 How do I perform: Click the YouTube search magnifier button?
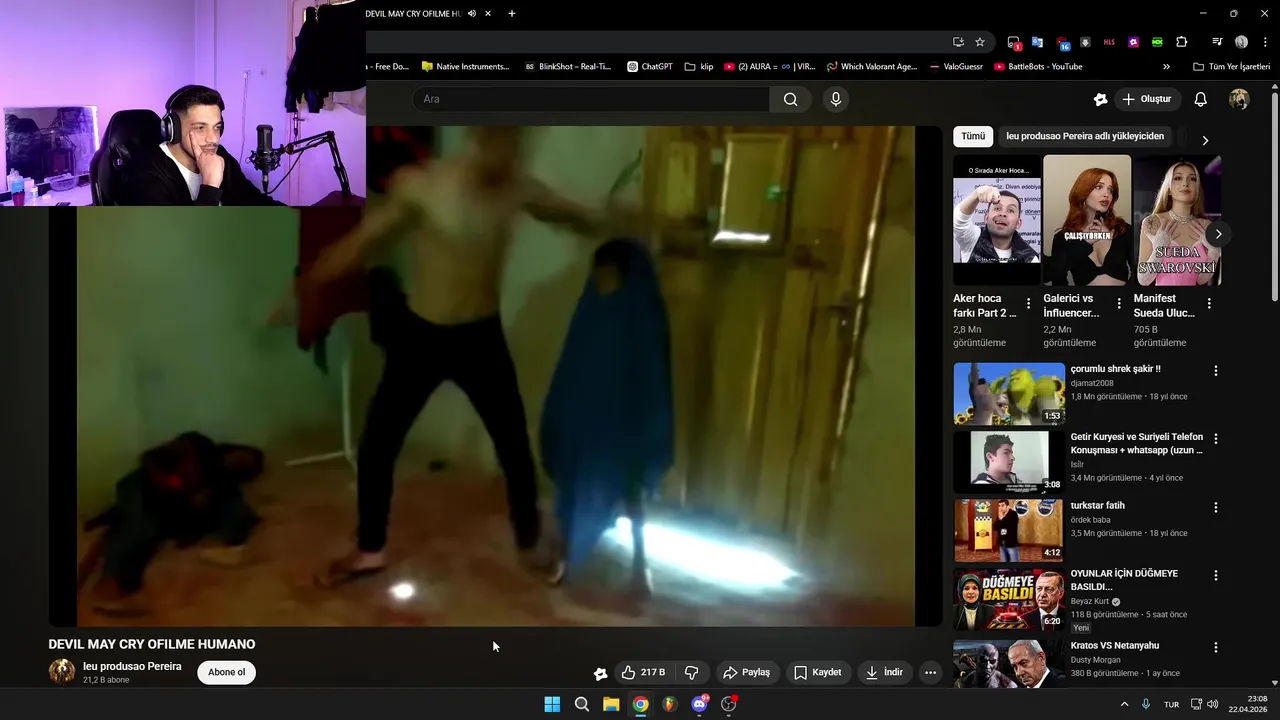[x=790, y=99]
